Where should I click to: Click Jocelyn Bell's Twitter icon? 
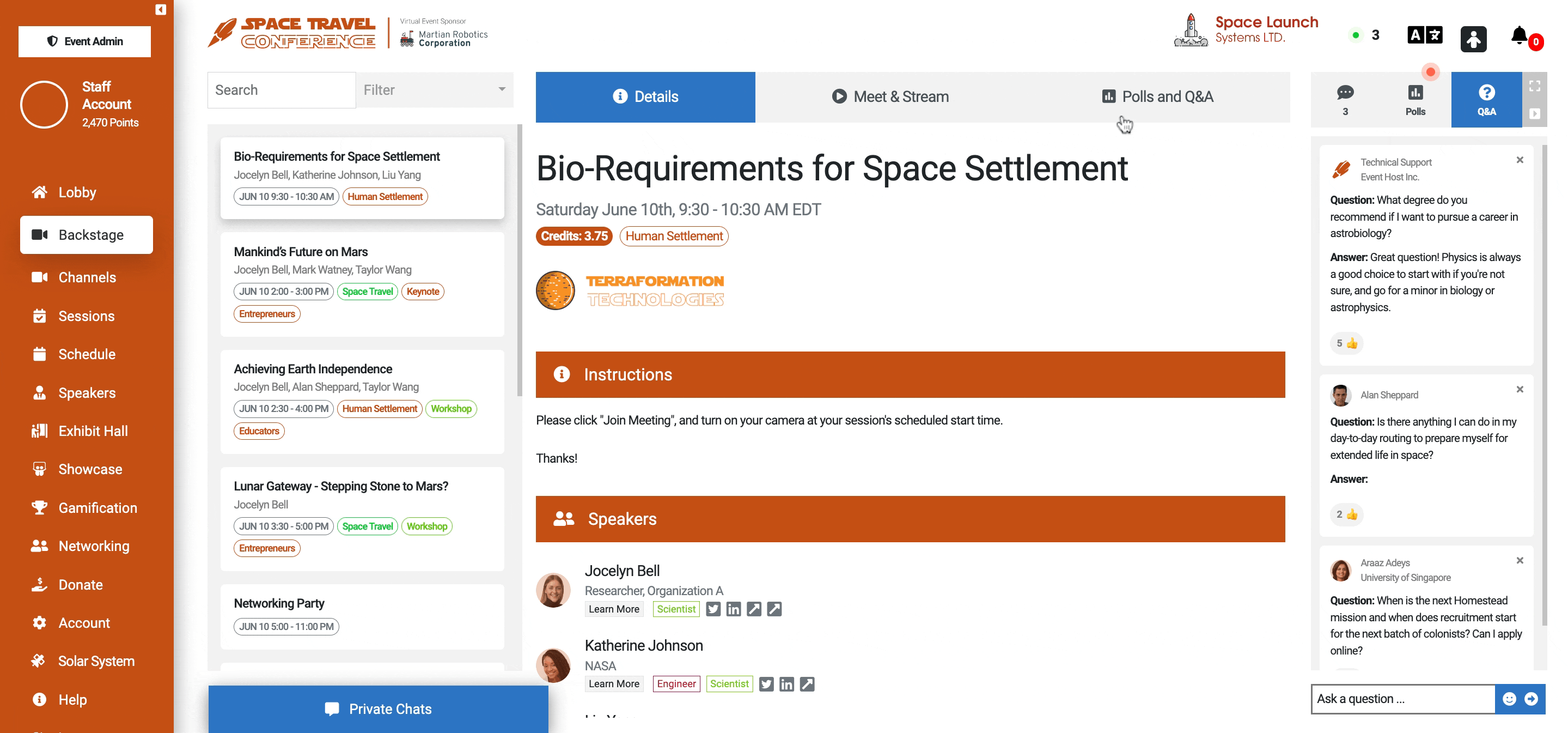[713, 609]
